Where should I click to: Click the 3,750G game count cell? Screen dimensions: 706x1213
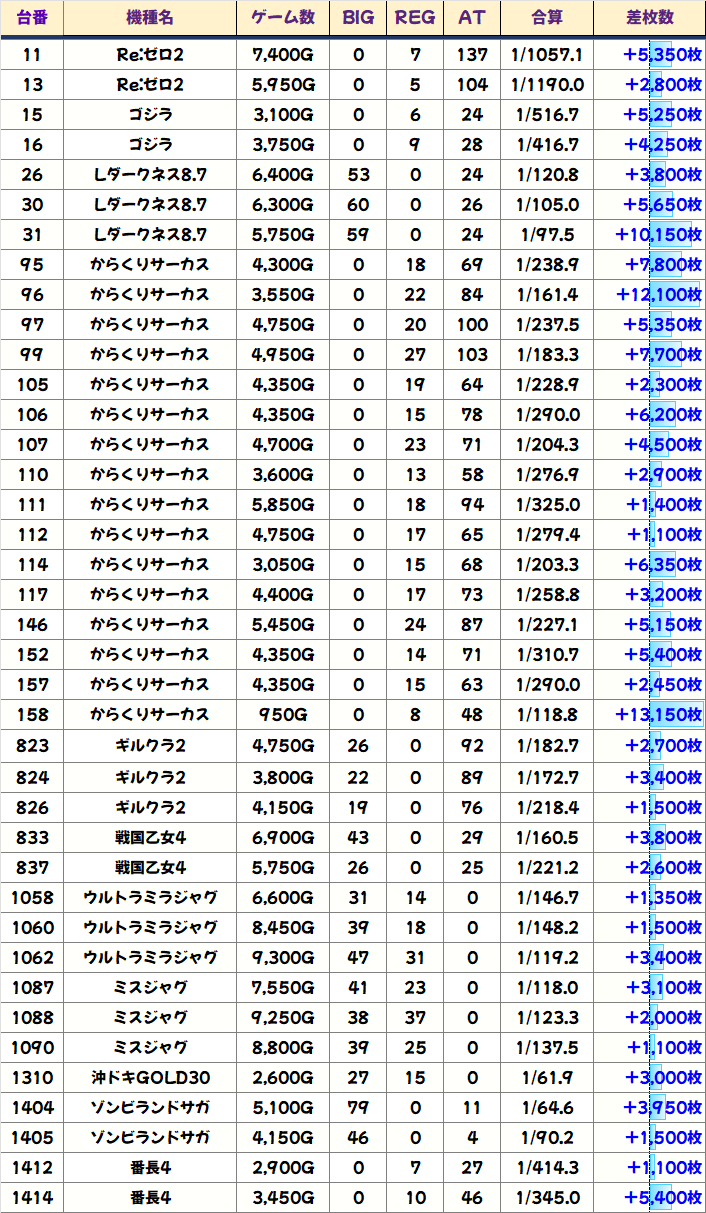pyautogui.click(x=284, y=144)
